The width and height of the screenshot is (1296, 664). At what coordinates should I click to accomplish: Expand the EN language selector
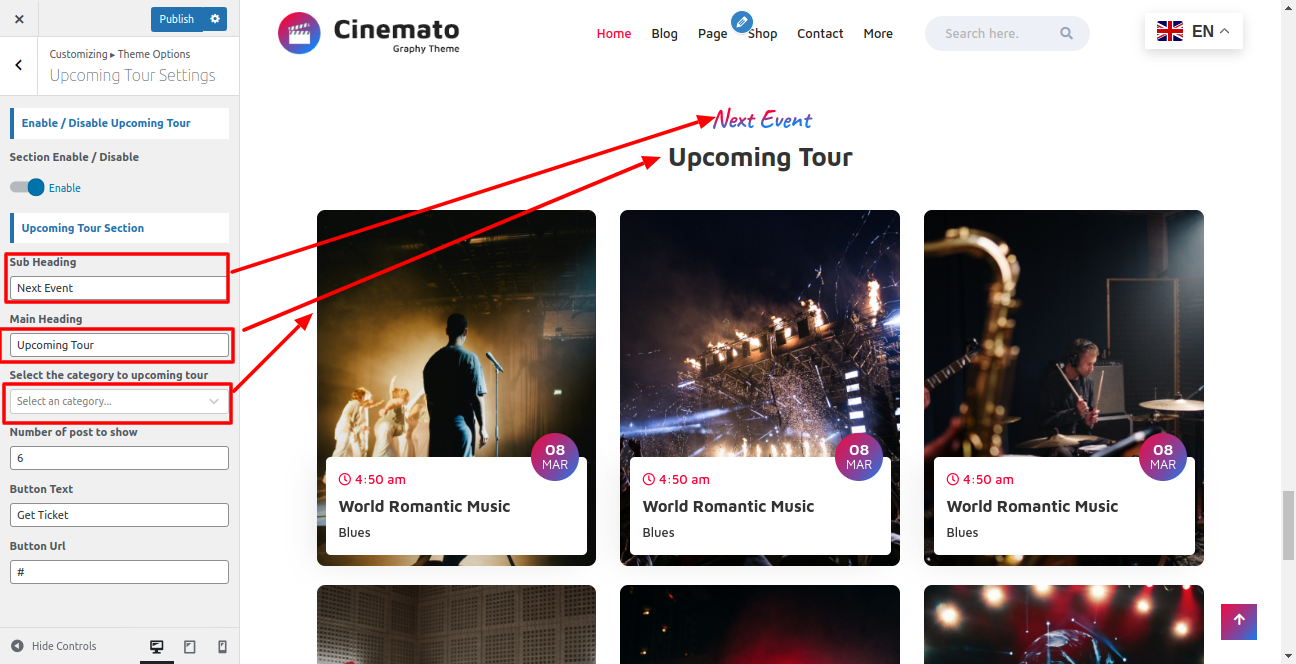[x=1193, y=31]
